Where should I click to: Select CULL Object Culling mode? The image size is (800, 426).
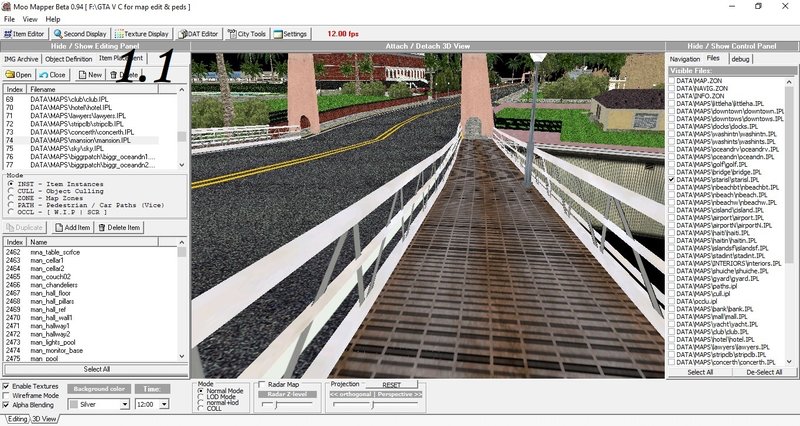[x=11, y=191]
